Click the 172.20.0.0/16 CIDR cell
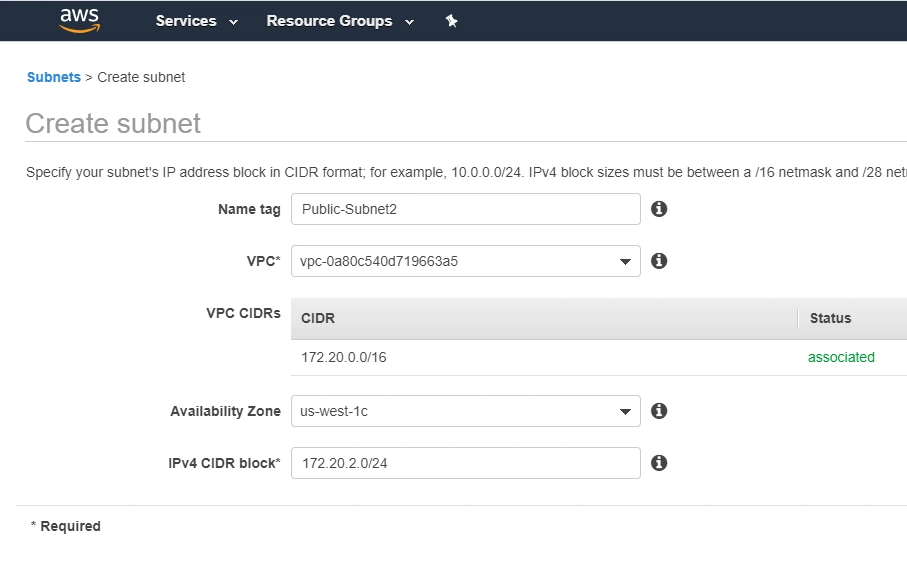This screenshot has height=561, width=907. click(x=344, y=357)
